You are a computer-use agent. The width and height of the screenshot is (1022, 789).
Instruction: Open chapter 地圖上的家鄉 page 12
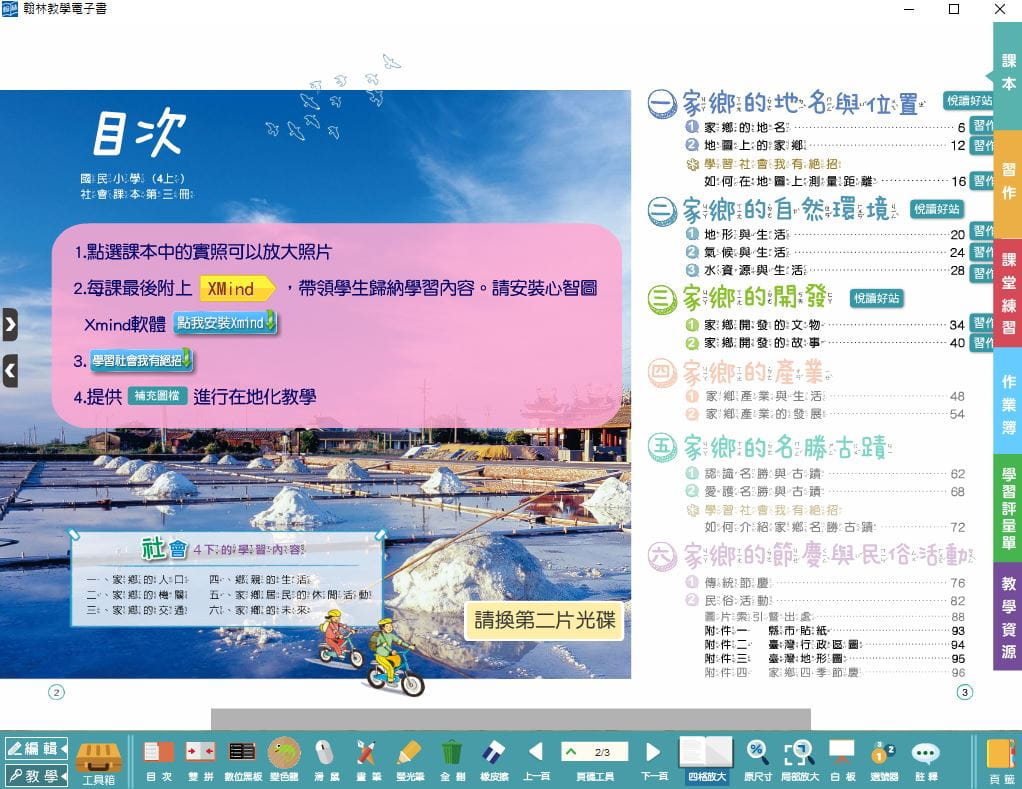point(825,145)
